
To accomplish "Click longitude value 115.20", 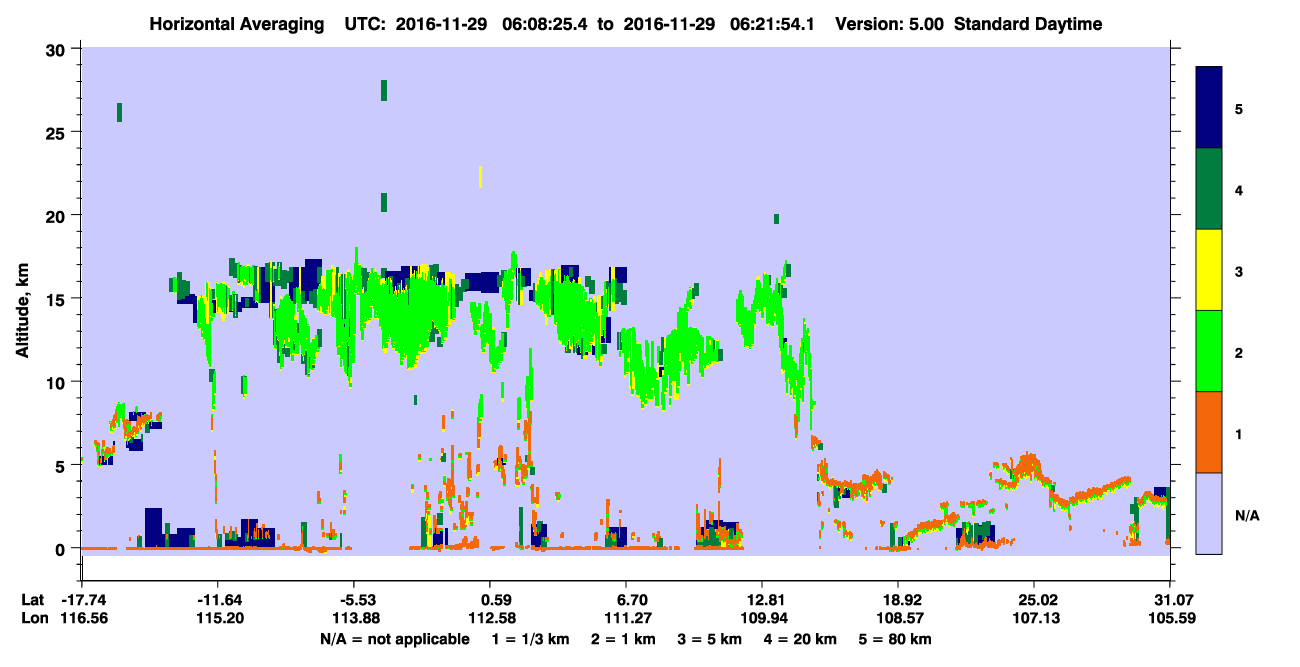I will (x=219, y=619).
